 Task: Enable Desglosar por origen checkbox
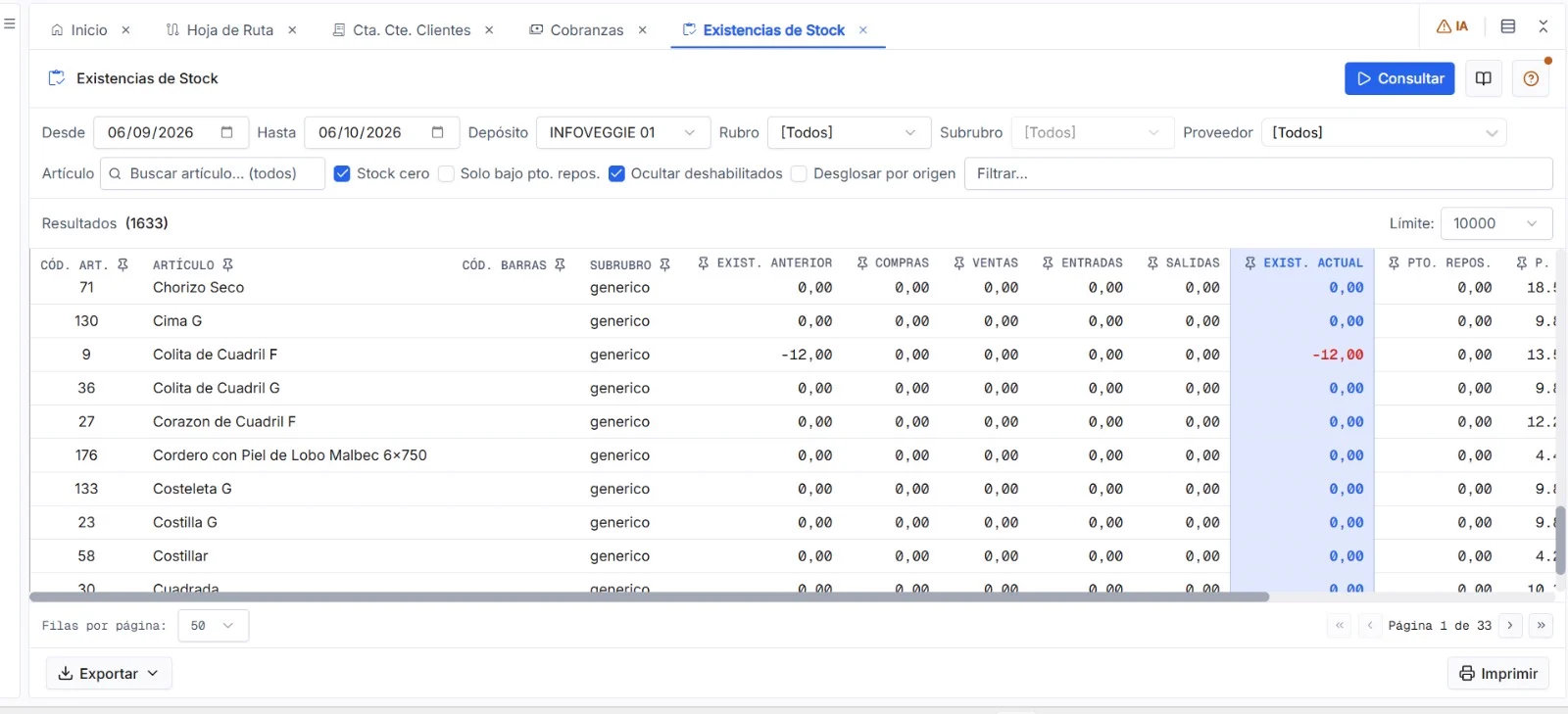pos(799,173)
